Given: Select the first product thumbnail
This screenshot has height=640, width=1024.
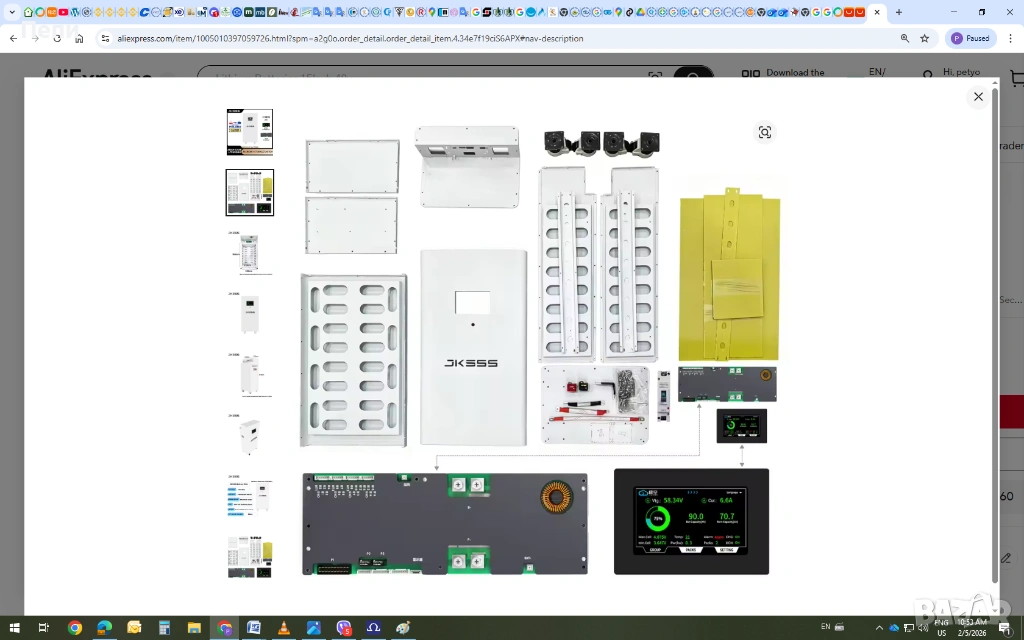Looking at the screenshot, I should pyautogui.click(x=249, y=132).
